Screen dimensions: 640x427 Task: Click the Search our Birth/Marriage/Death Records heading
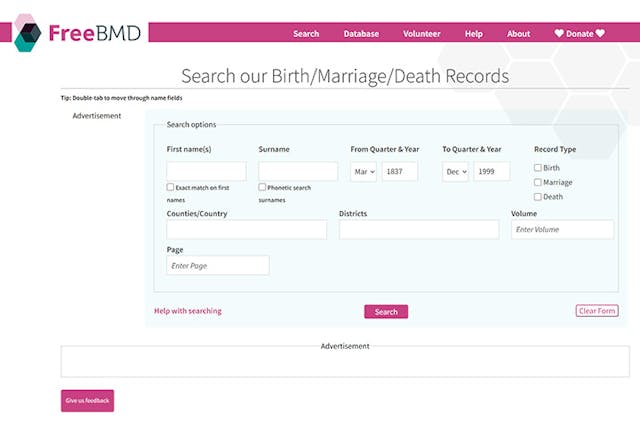[x=345, y=76]
